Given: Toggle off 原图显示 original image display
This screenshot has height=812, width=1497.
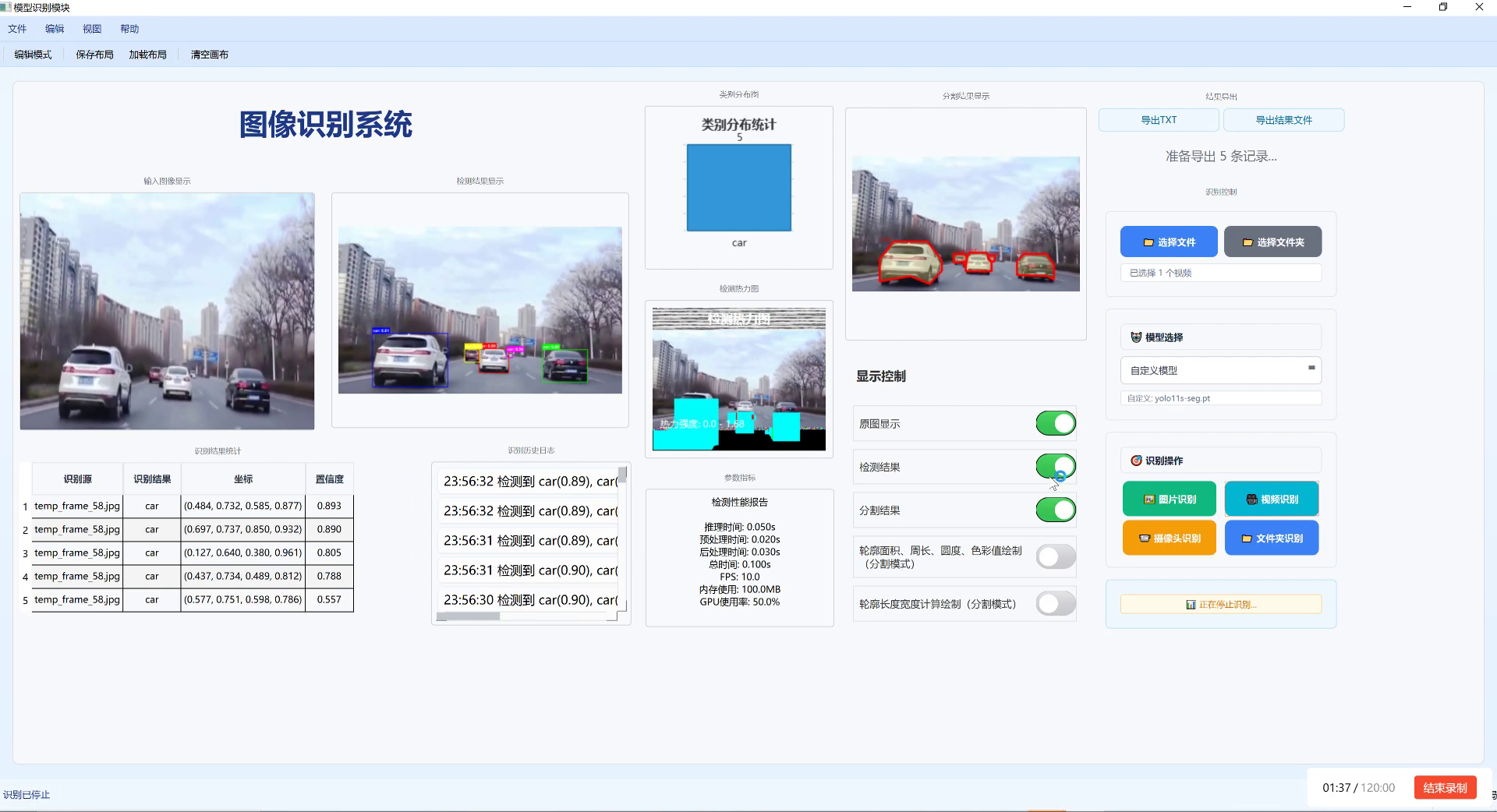Looking at the screenshot, I should coord(1054,423).
